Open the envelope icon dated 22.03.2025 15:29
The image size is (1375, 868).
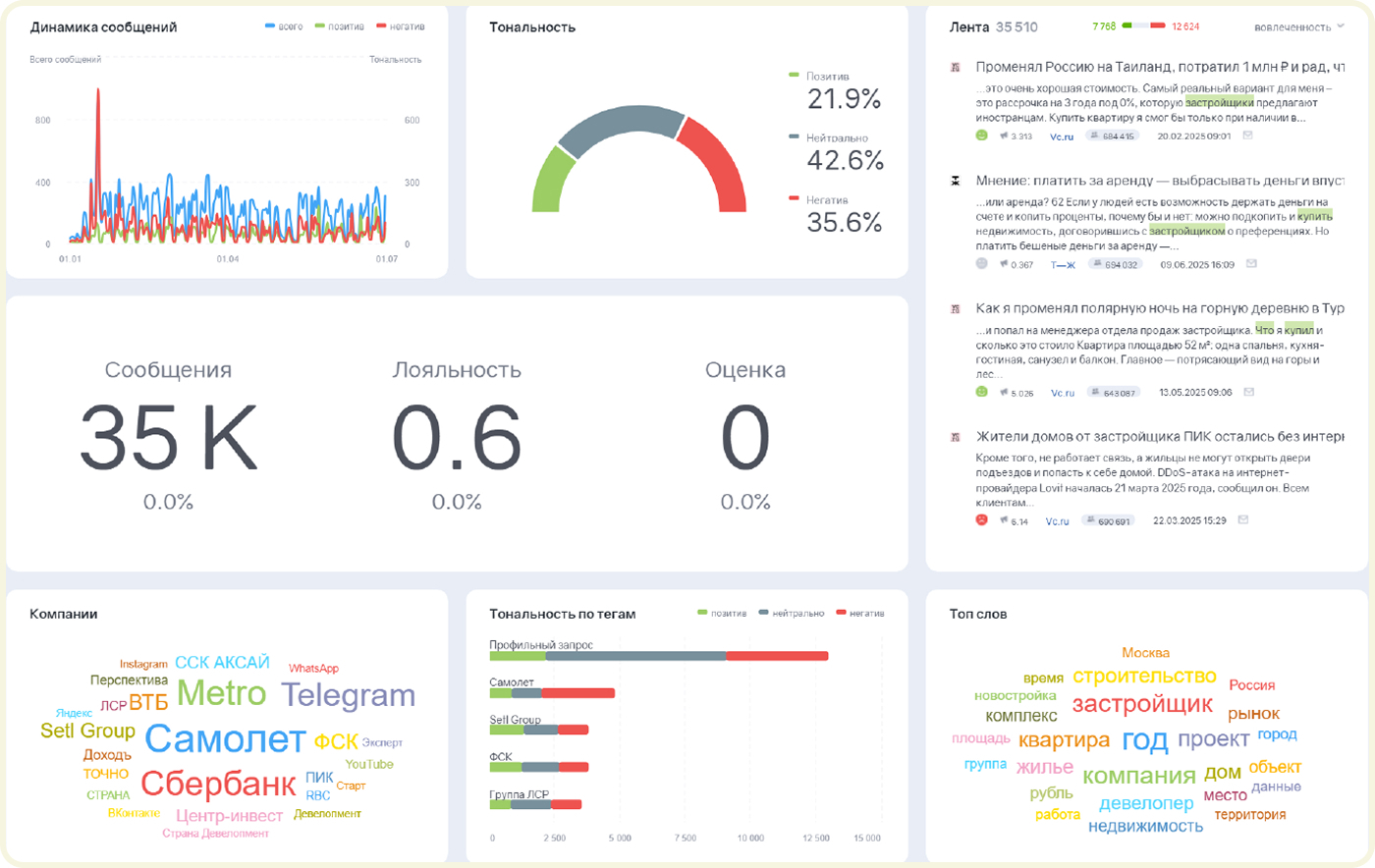point(1243,520)
